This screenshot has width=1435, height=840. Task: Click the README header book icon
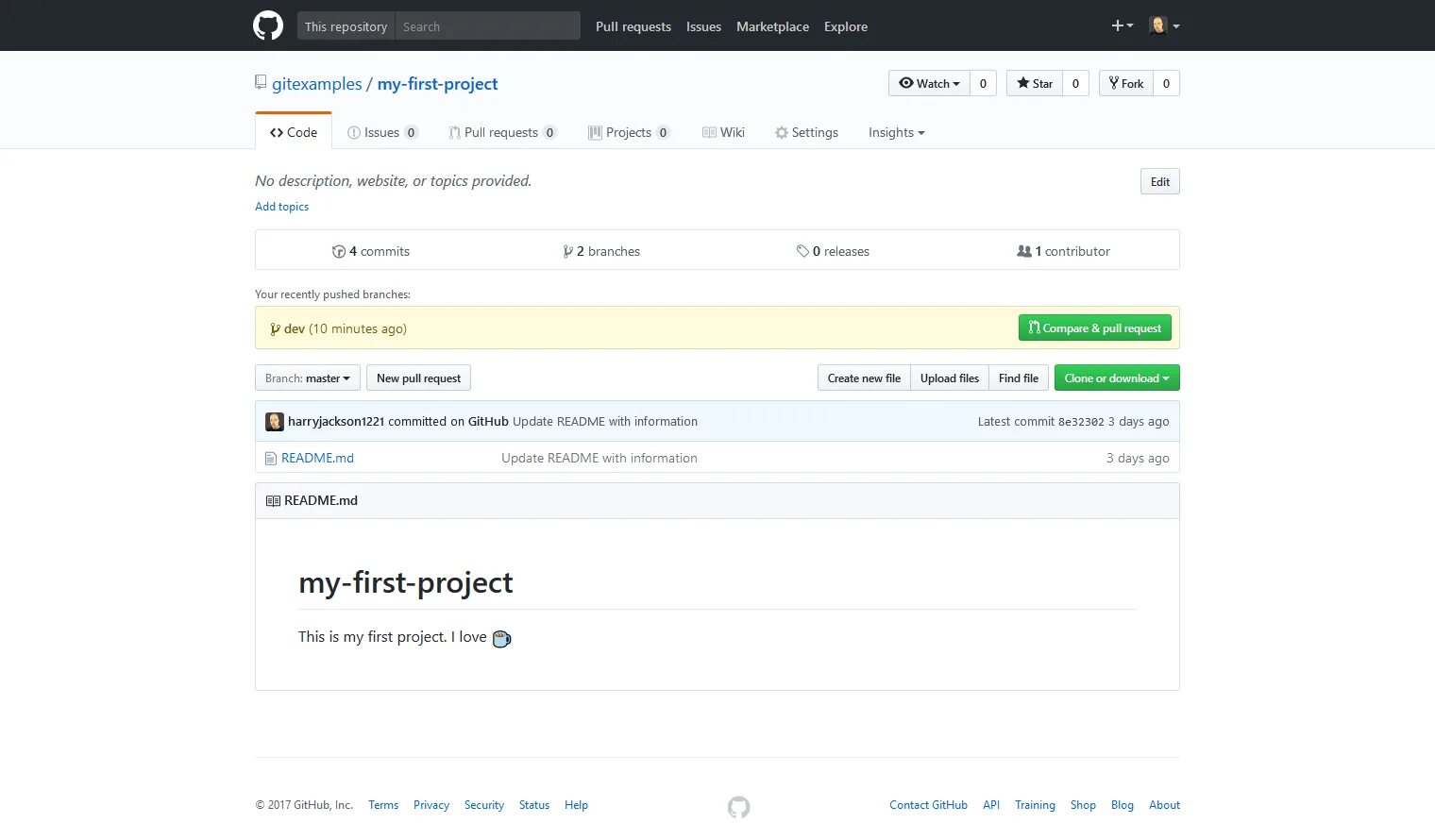point(273,500)
